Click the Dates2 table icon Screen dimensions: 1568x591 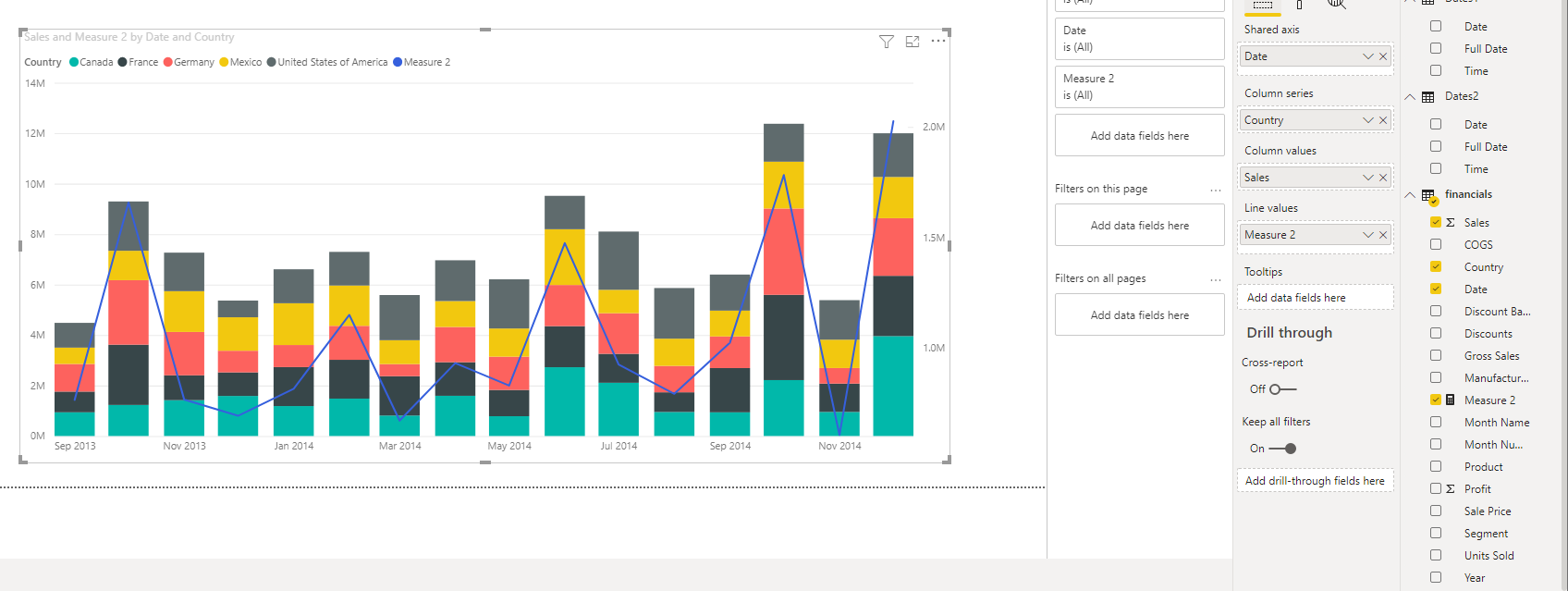(1428, 97)
